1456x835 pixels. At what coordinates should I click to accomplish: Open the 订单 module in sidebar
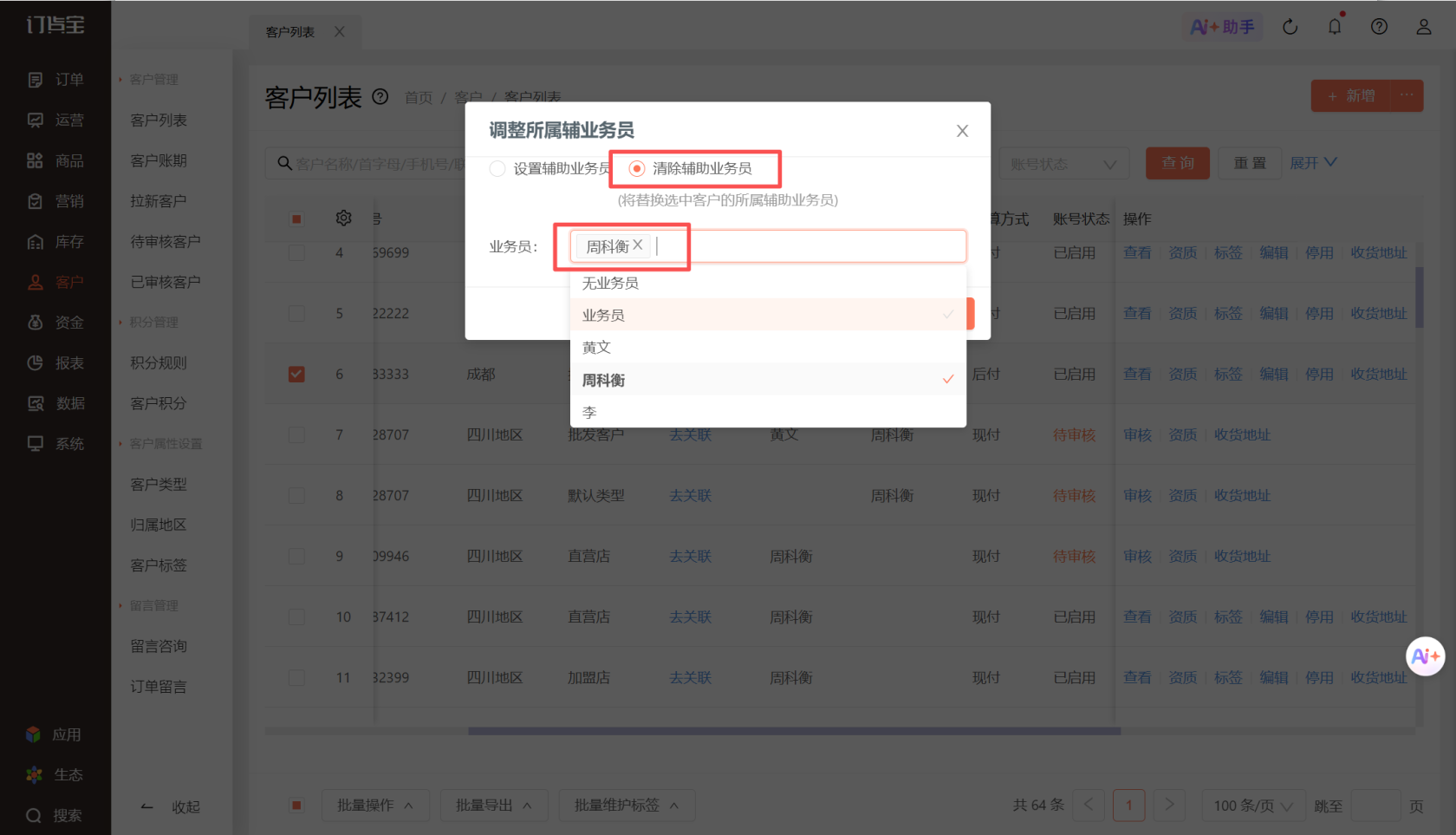(55, 80)
